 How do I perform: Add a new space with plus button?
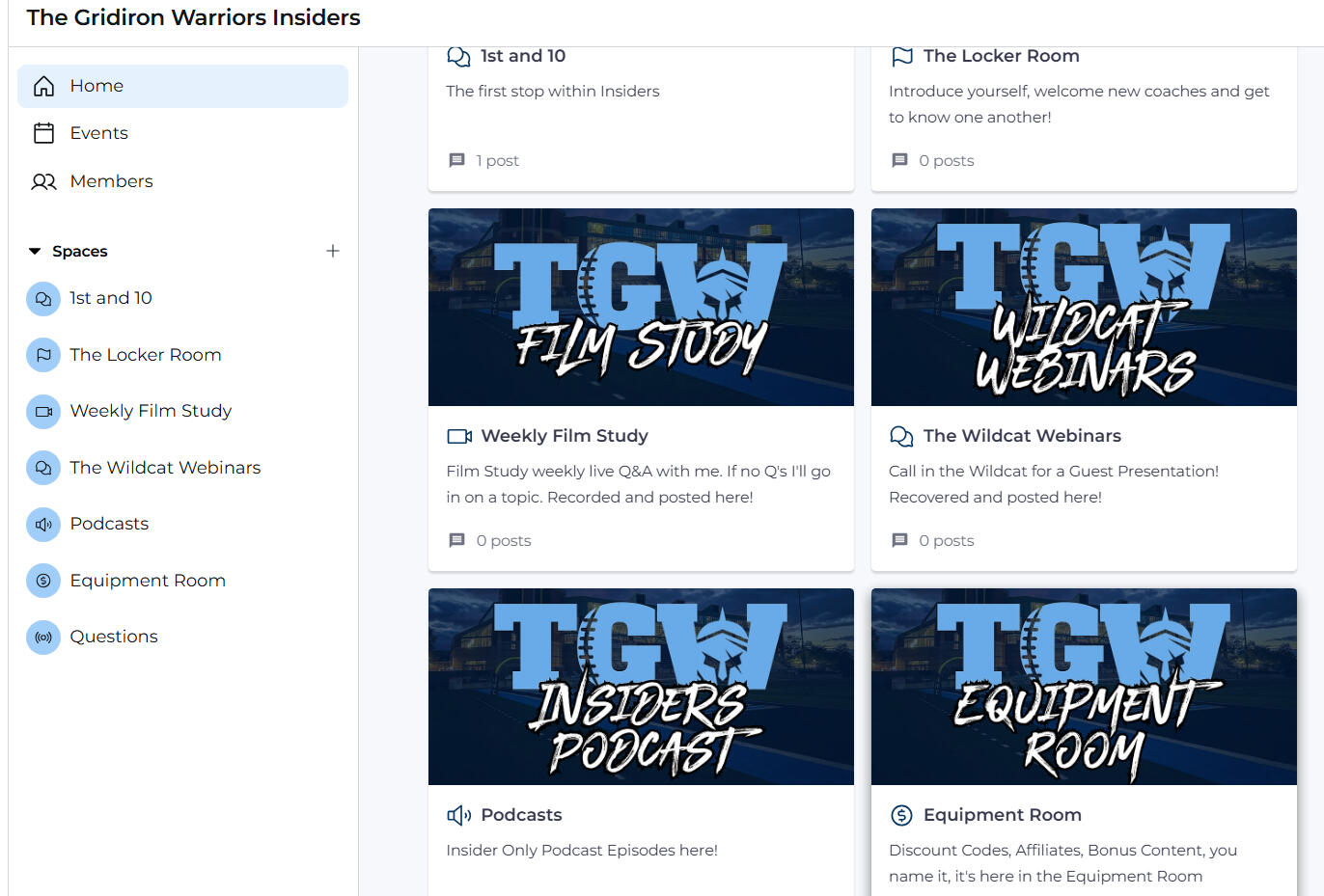click(333, 251)
